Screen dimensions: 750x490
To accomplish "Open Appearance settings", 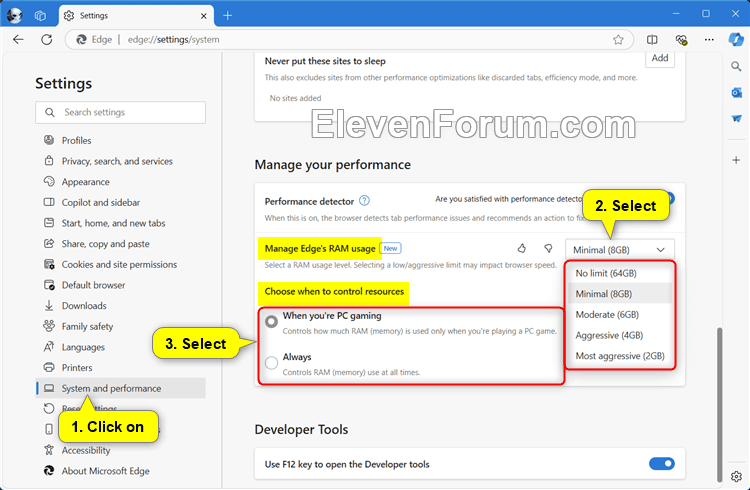I will point(121,182).
